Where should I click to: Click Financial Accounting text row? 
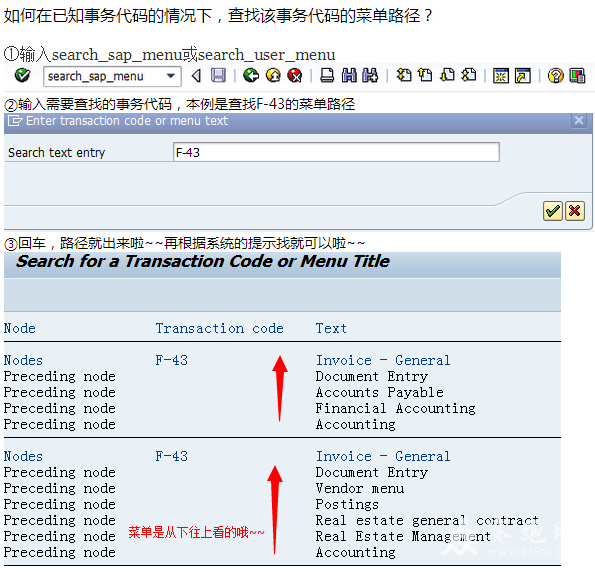pos(396,408)
